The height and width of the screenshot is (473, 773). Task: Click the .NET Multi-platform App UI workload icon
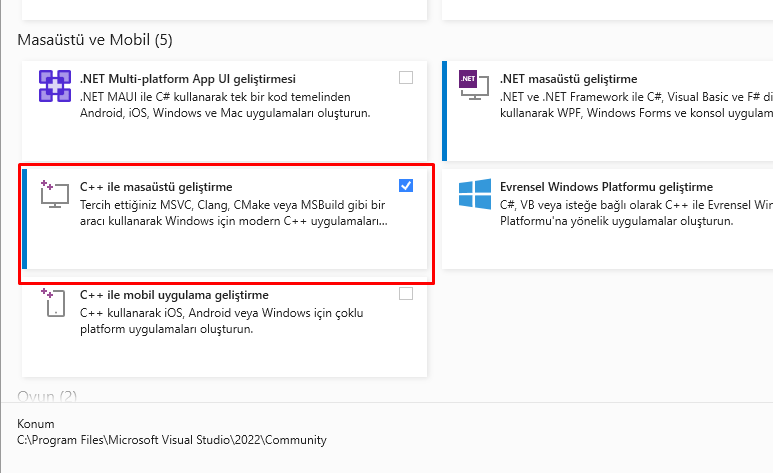tap(55, 86)
